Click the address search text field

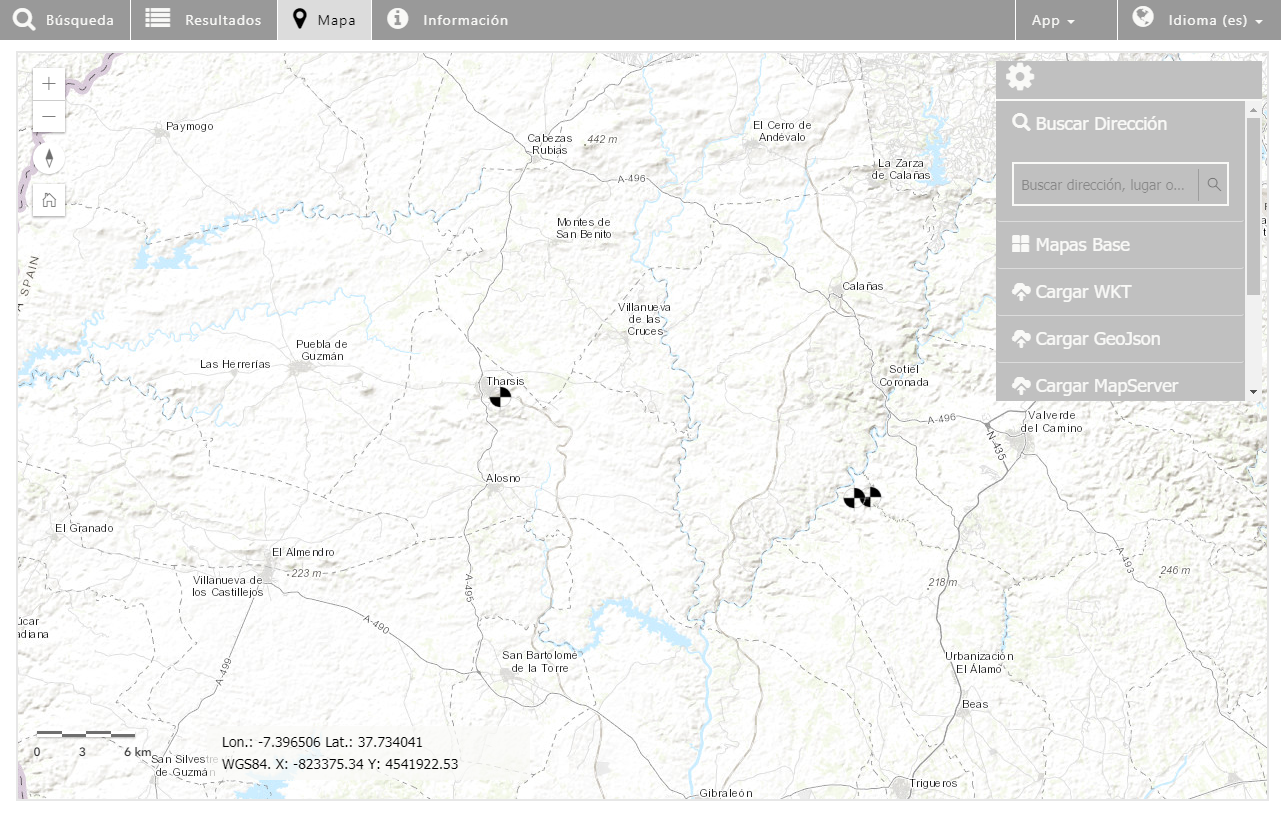[x=1107, y=185]
